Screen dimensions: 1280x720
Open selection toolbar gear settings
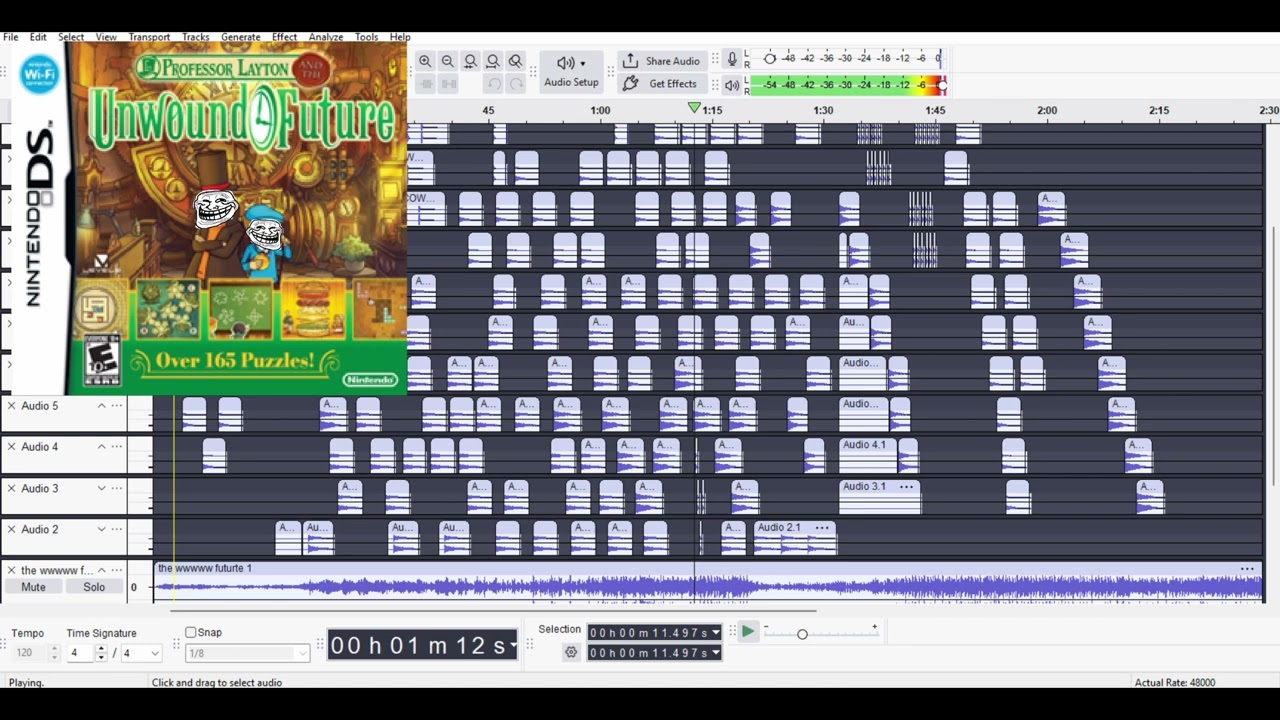click(x=571, y=652)
